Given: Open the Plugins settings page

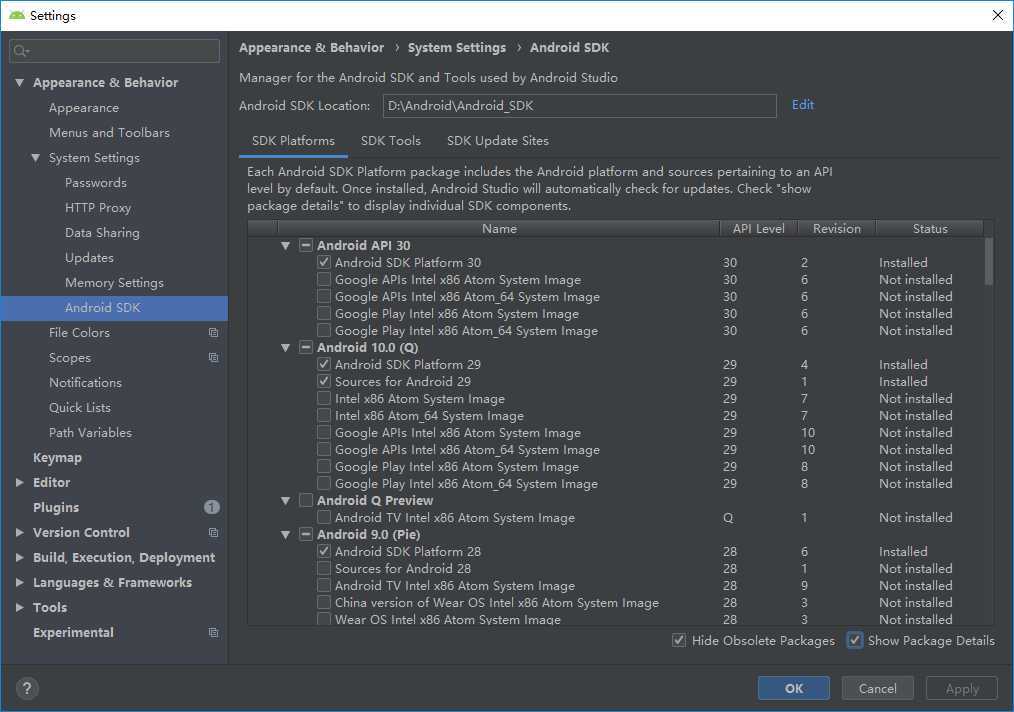Looking at the screenshot, I should pyautogui.click(x=56, y=507).
